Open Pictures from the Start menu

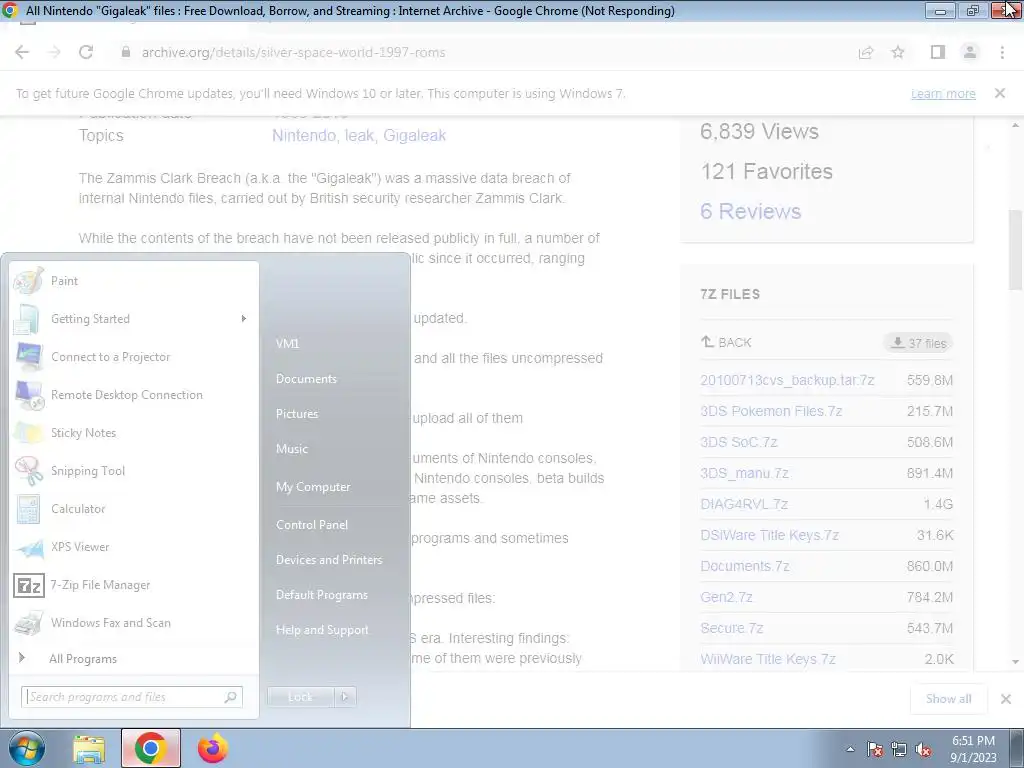point(297,413)
